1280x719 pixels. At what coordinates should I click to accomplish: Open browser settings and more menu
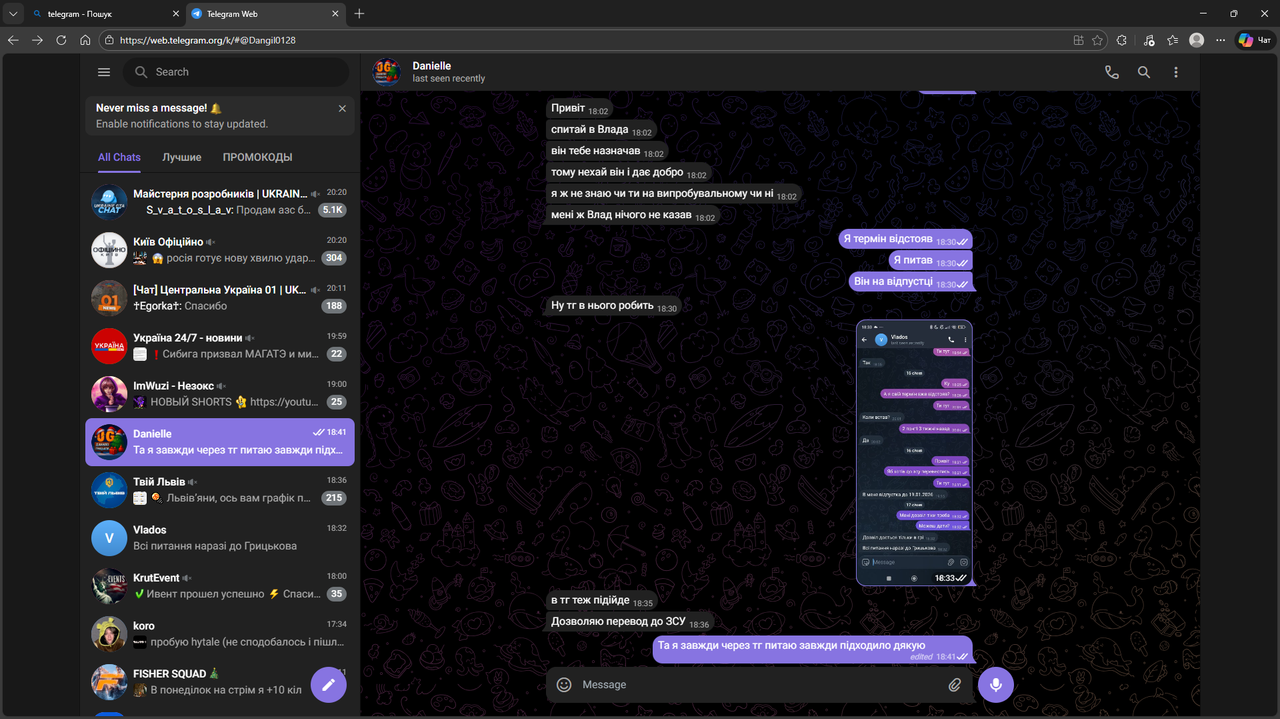[1221, 40]
